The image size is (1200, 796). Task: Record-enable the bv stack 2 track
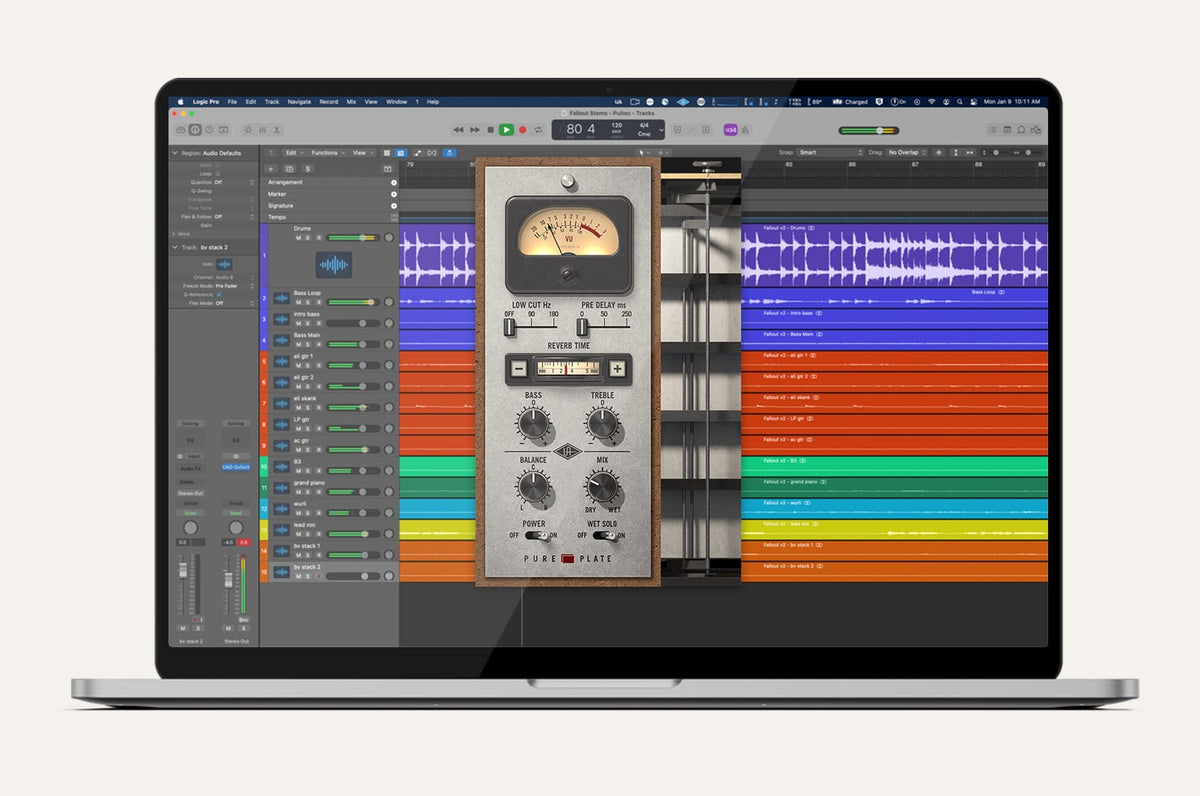[x=318, y=576]
